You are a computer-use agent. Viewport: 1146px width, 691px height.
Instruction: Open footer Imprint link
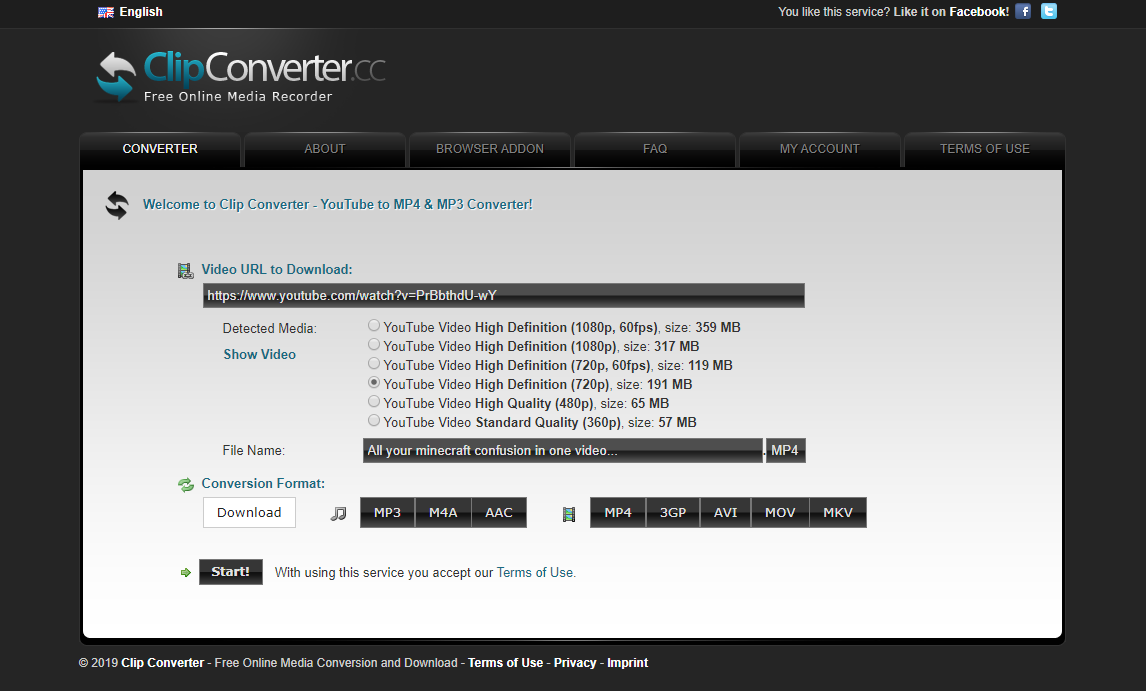pyautogui.click(x=627, y=663)
